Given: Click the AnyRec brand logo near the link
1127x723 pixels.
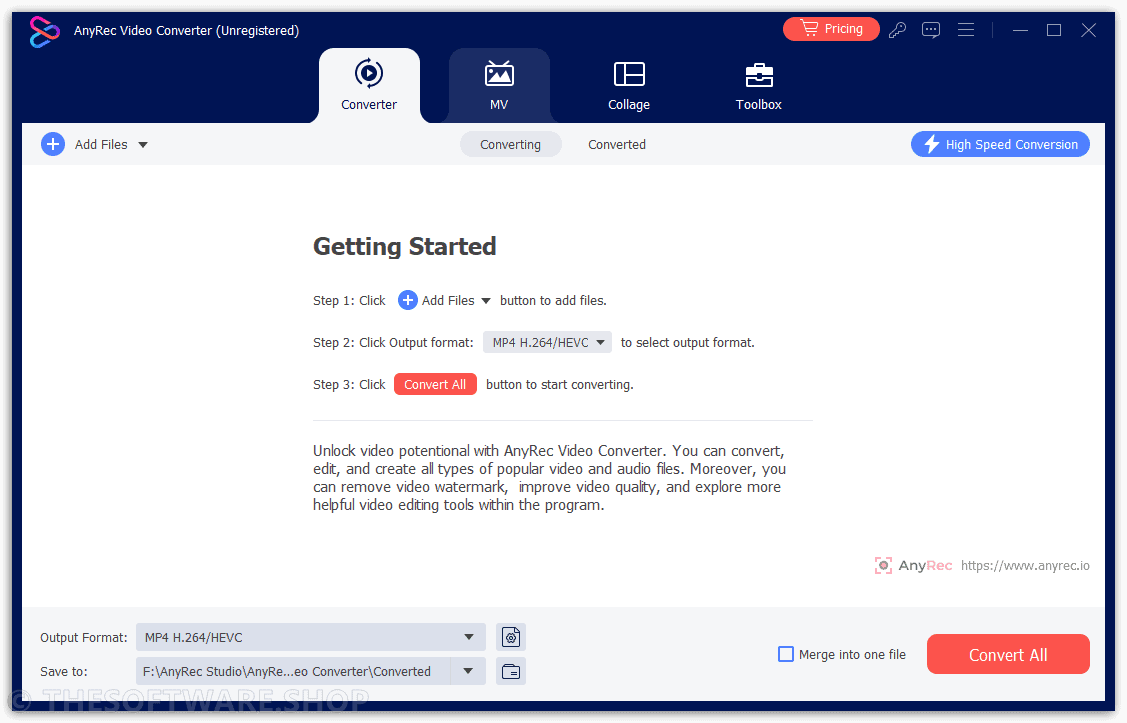Looking at the screenshot, I should (913, 566).
